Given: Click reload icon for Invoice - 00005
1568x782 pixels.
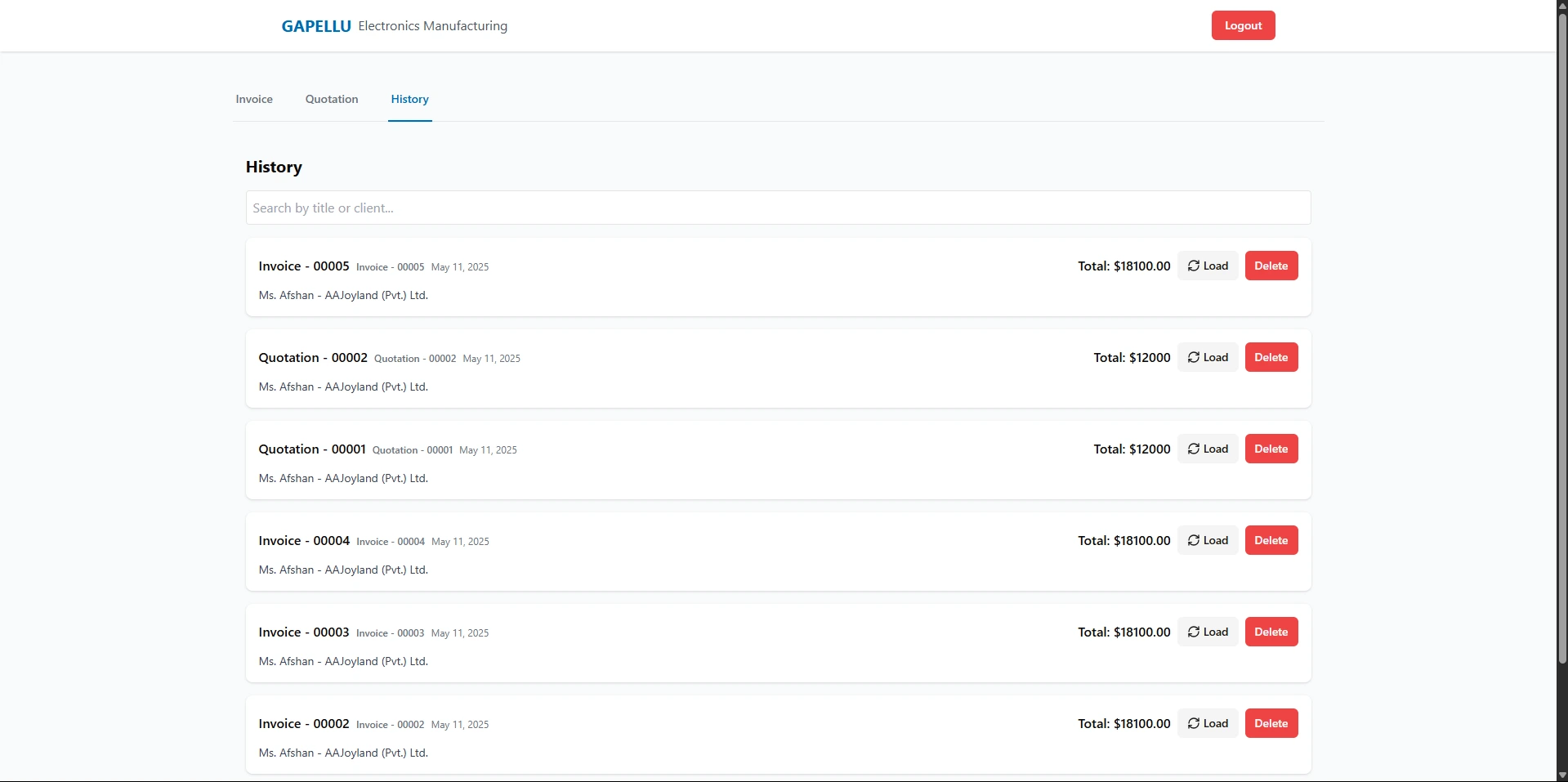Looking at the screenshot, I should click(1193, 266).
